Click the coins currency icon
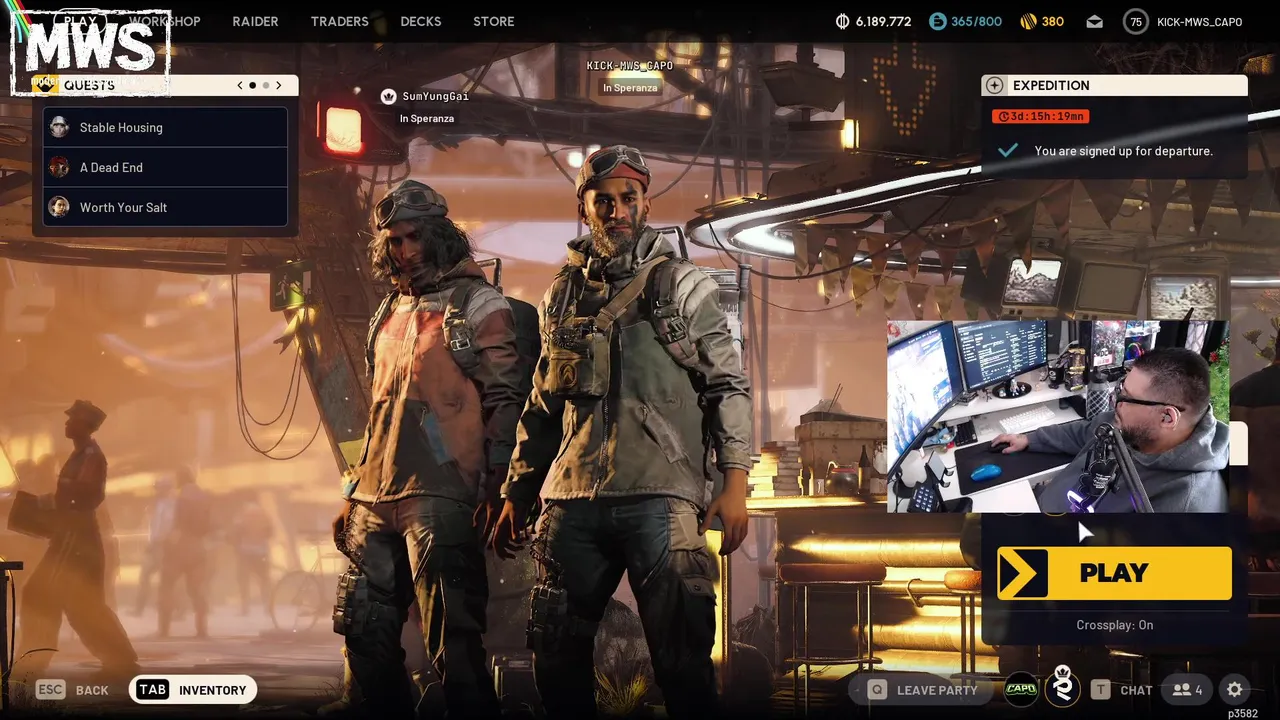This screenshot has width=1280, height=720. 842,21
